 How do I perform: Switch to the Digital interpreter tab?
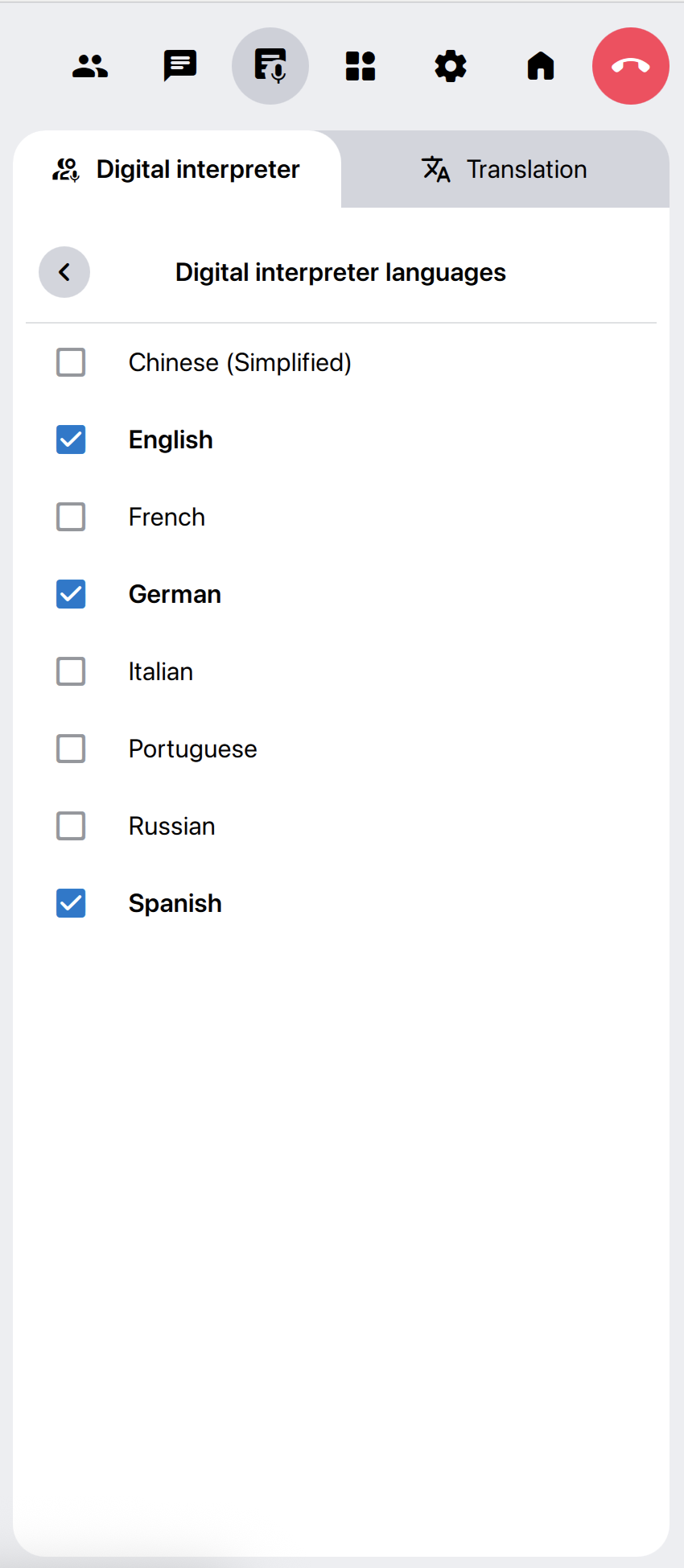[177, 169]
